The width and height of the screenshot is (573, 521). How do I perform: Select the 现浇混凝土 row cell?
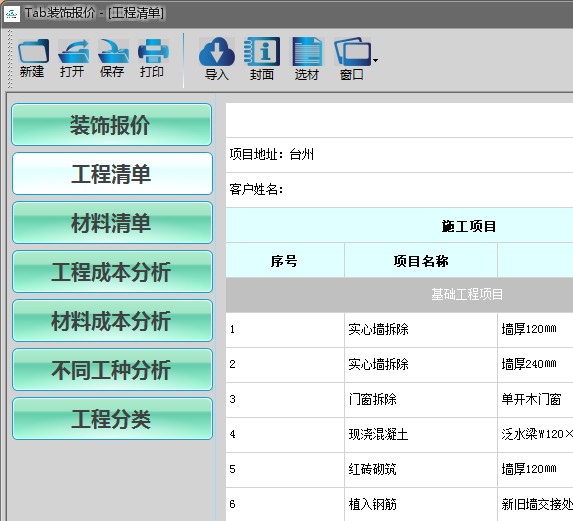point(421,435)
